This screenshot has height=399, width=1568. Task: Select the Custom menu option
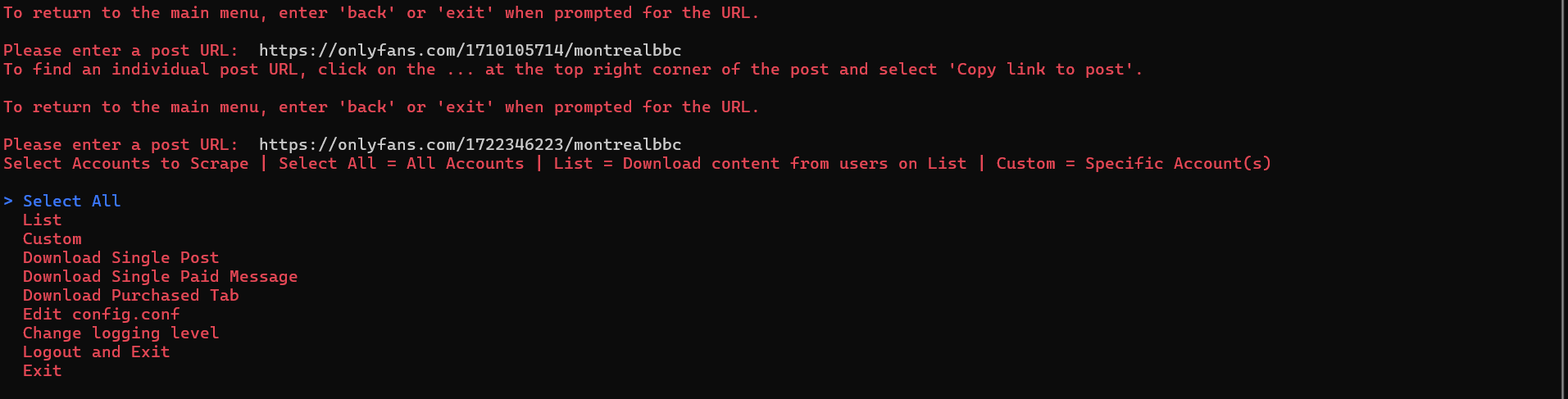[52, 238]
